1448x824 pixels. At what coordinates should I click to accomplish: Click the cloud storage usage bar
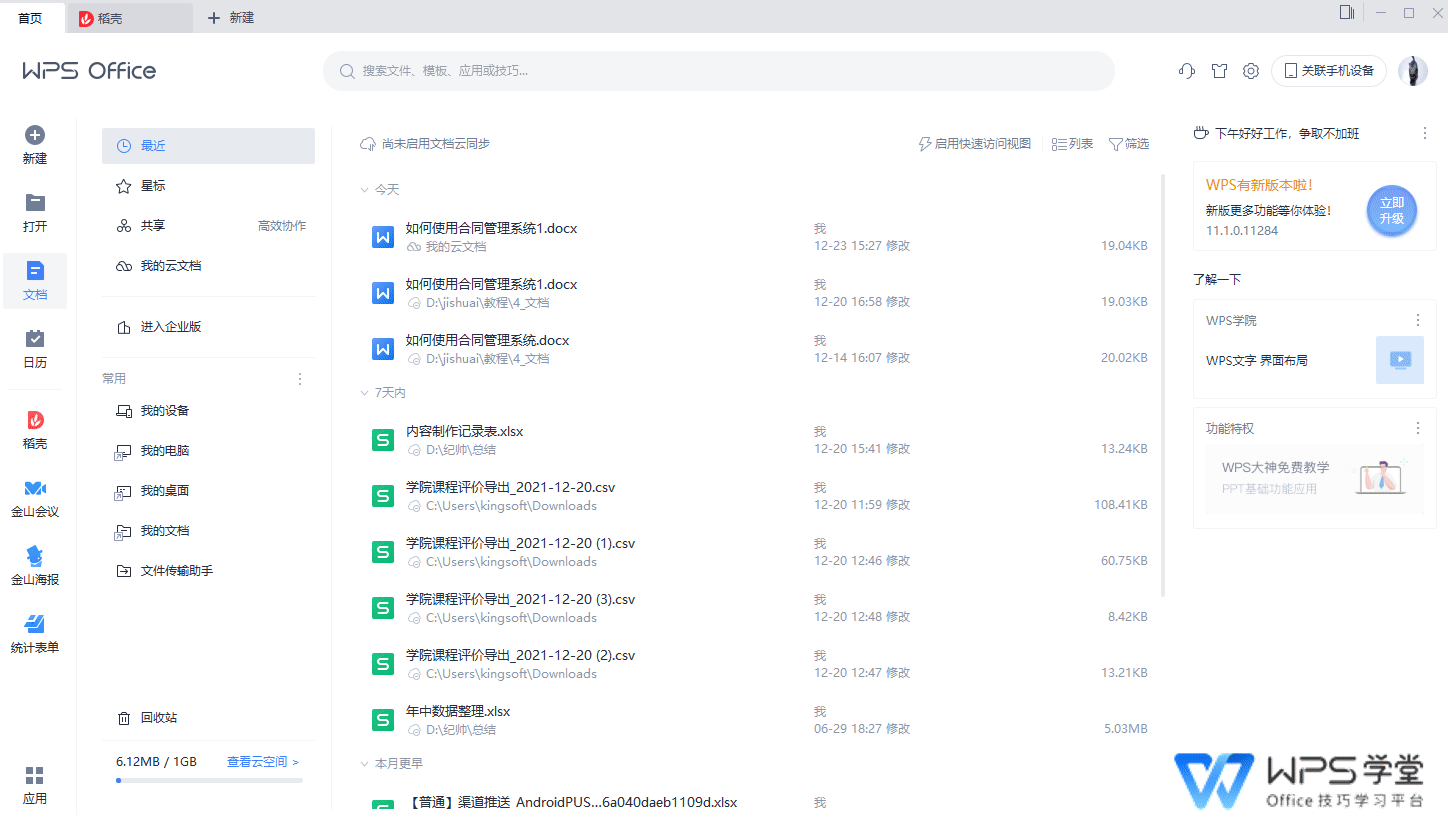(x=209, y=780)
